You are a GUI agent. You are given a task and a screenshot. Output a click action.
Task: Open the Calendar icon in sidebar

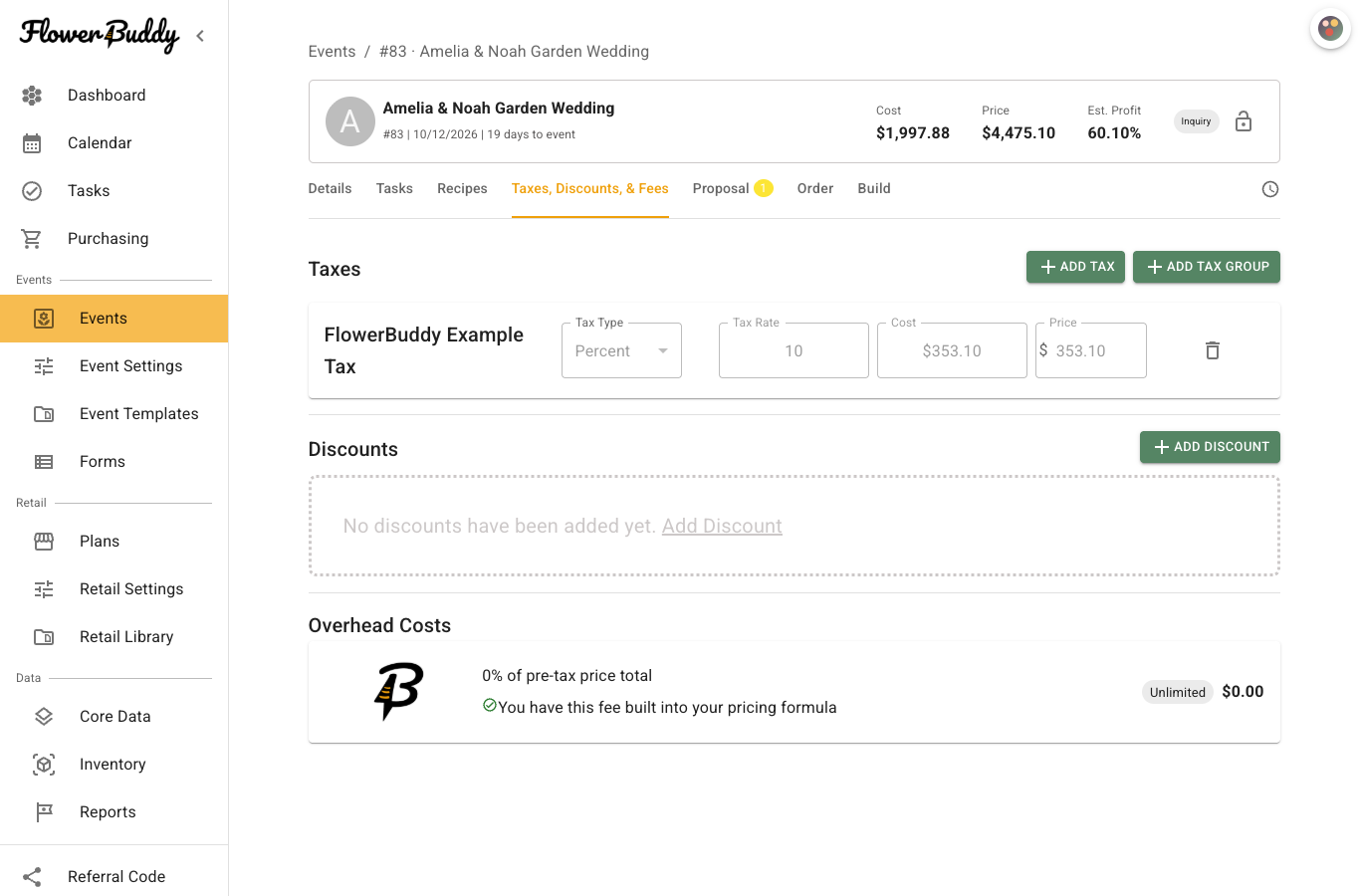point(32,143)
